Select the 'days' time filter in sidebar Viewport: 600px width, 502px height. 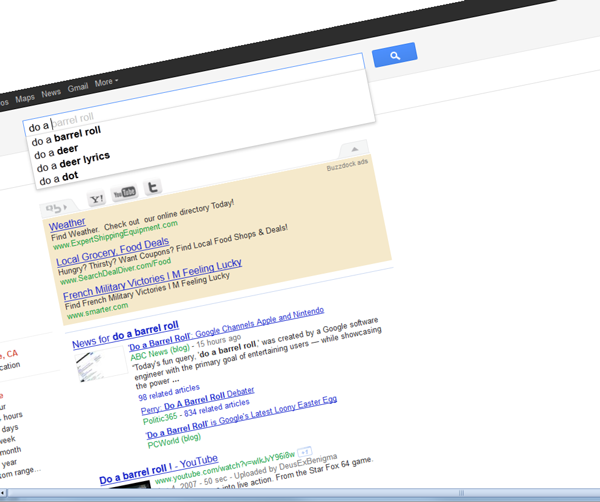click(10, 428)
